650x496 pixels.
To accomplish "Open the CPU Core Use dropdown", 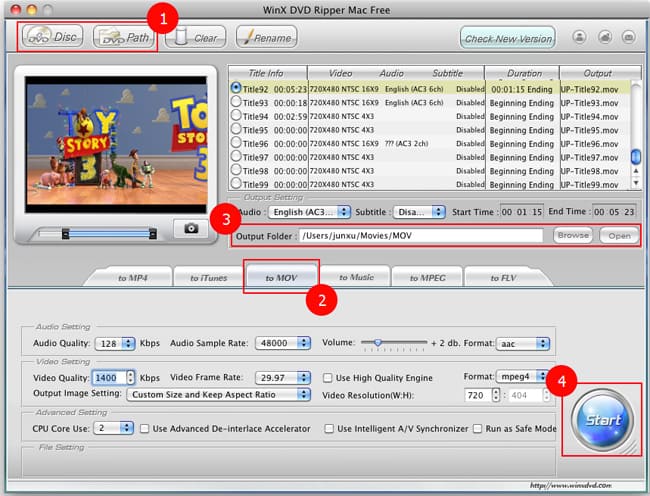I will (114, 428).
